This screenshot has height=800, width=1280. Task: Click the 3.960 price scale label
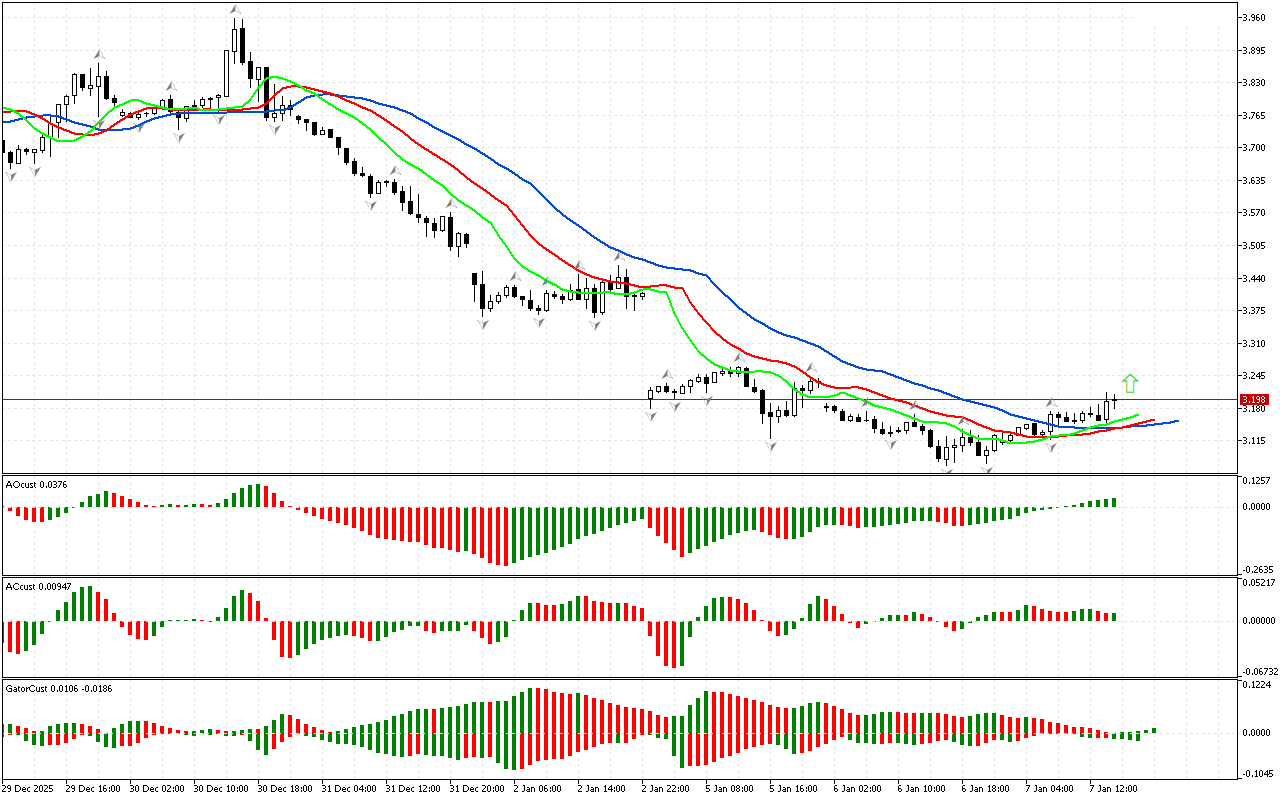coord(1252,18)
